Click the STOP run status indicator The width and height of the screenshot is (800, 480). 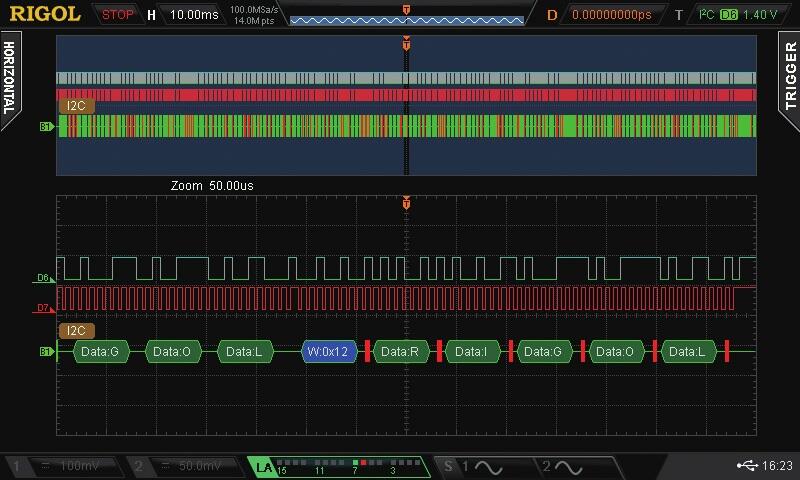(x=118, y=15)
